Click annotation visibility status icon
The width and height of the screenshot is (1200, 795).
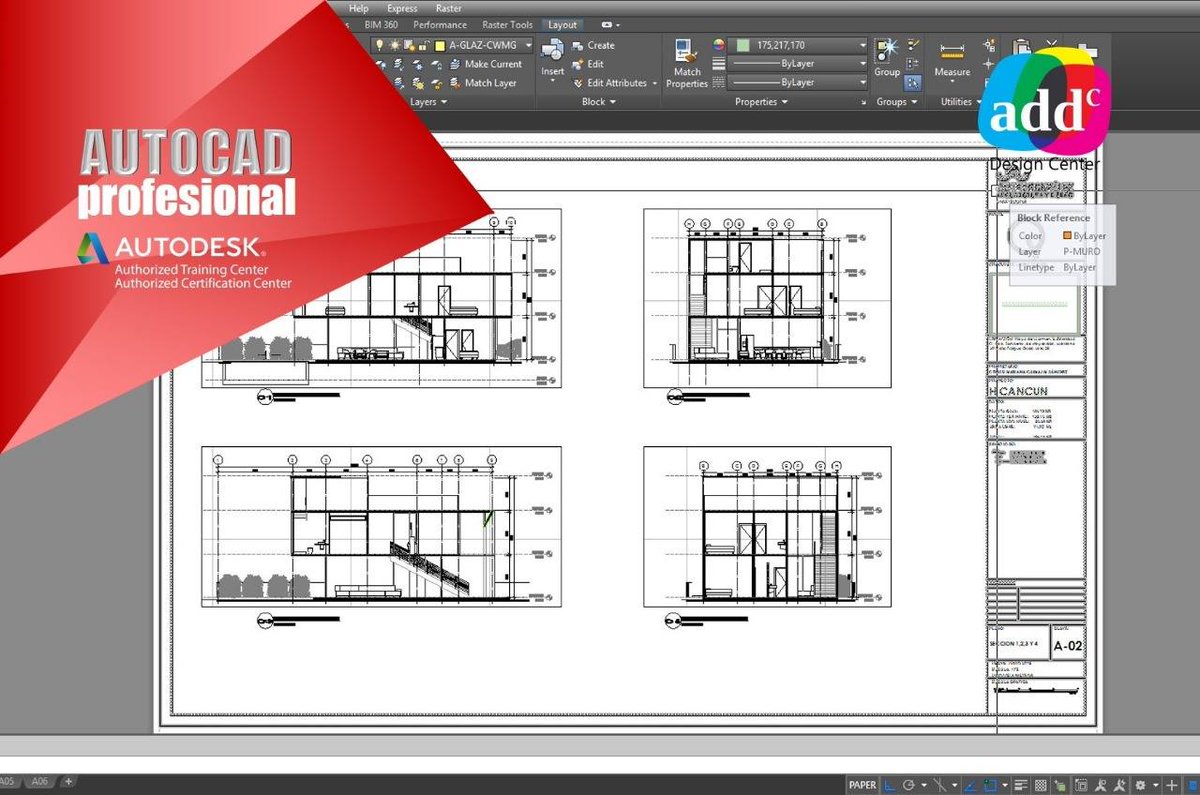point(1100,784)
